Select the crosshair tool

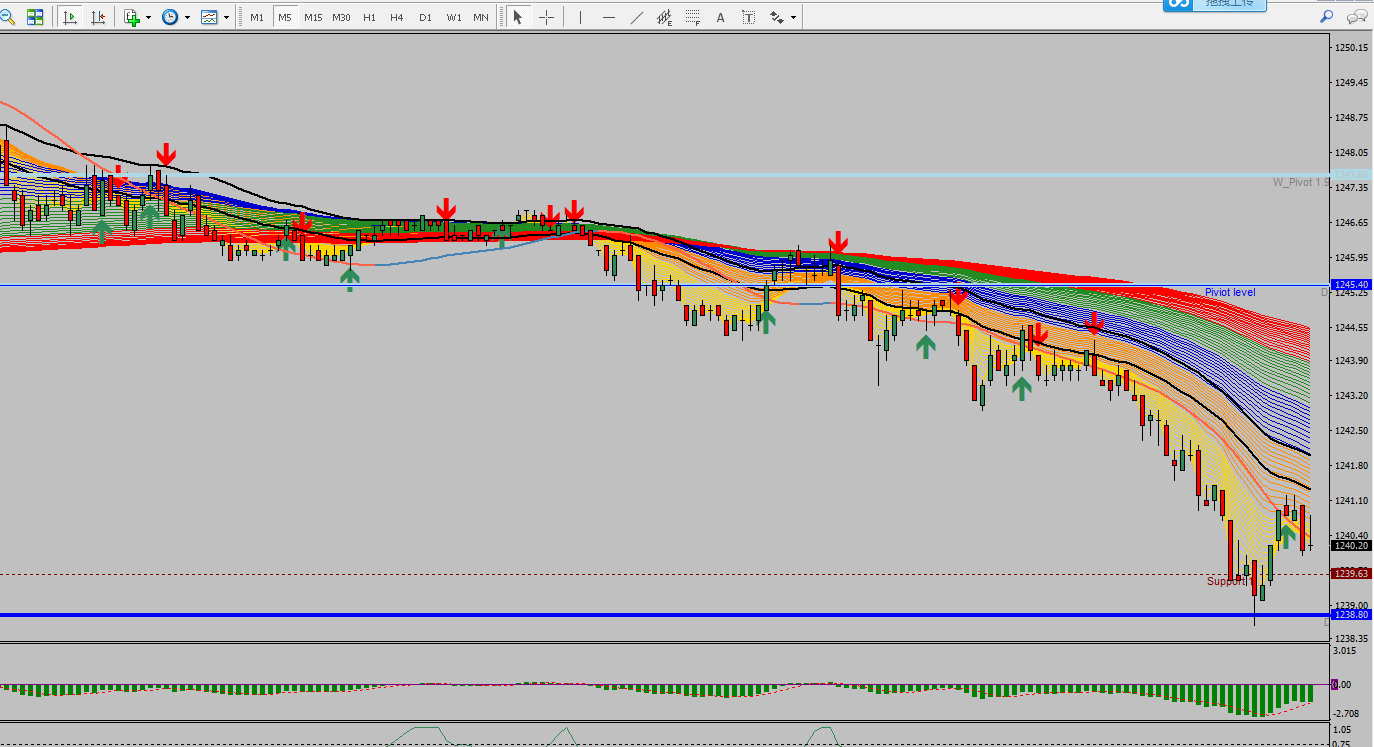click(546, 17)
